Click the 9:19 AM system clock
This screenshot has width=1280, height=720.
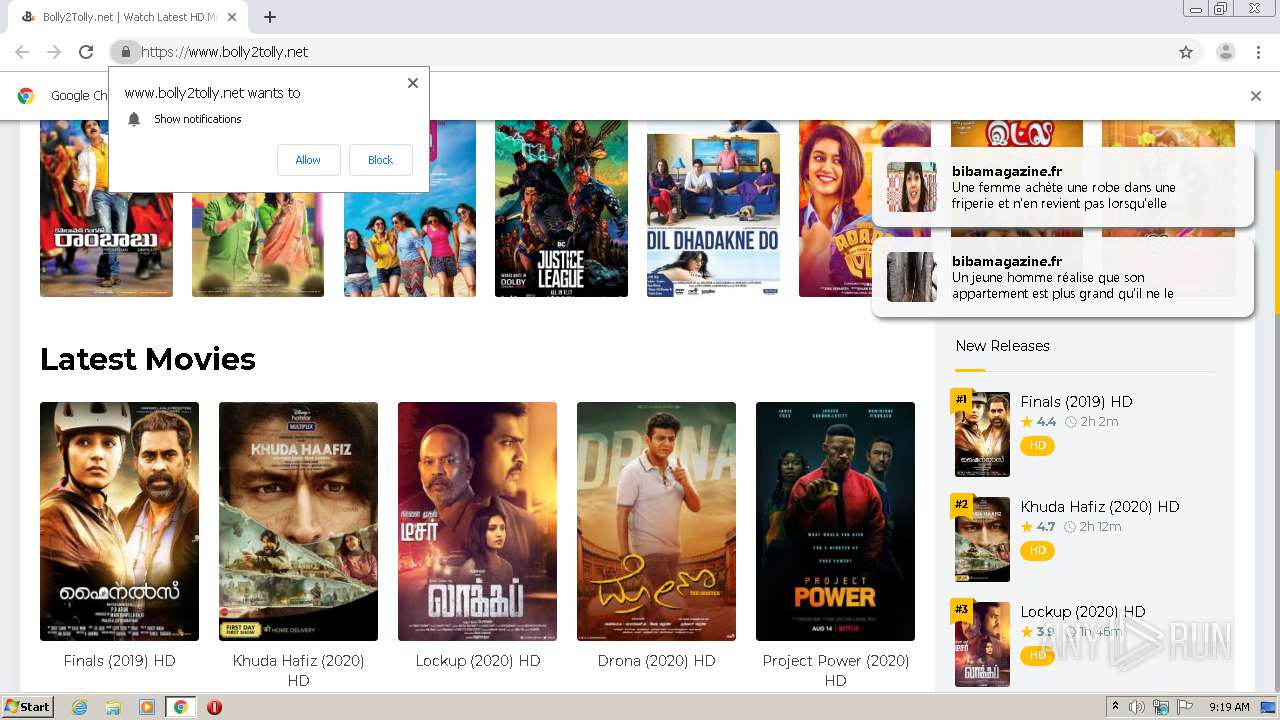1229,707
